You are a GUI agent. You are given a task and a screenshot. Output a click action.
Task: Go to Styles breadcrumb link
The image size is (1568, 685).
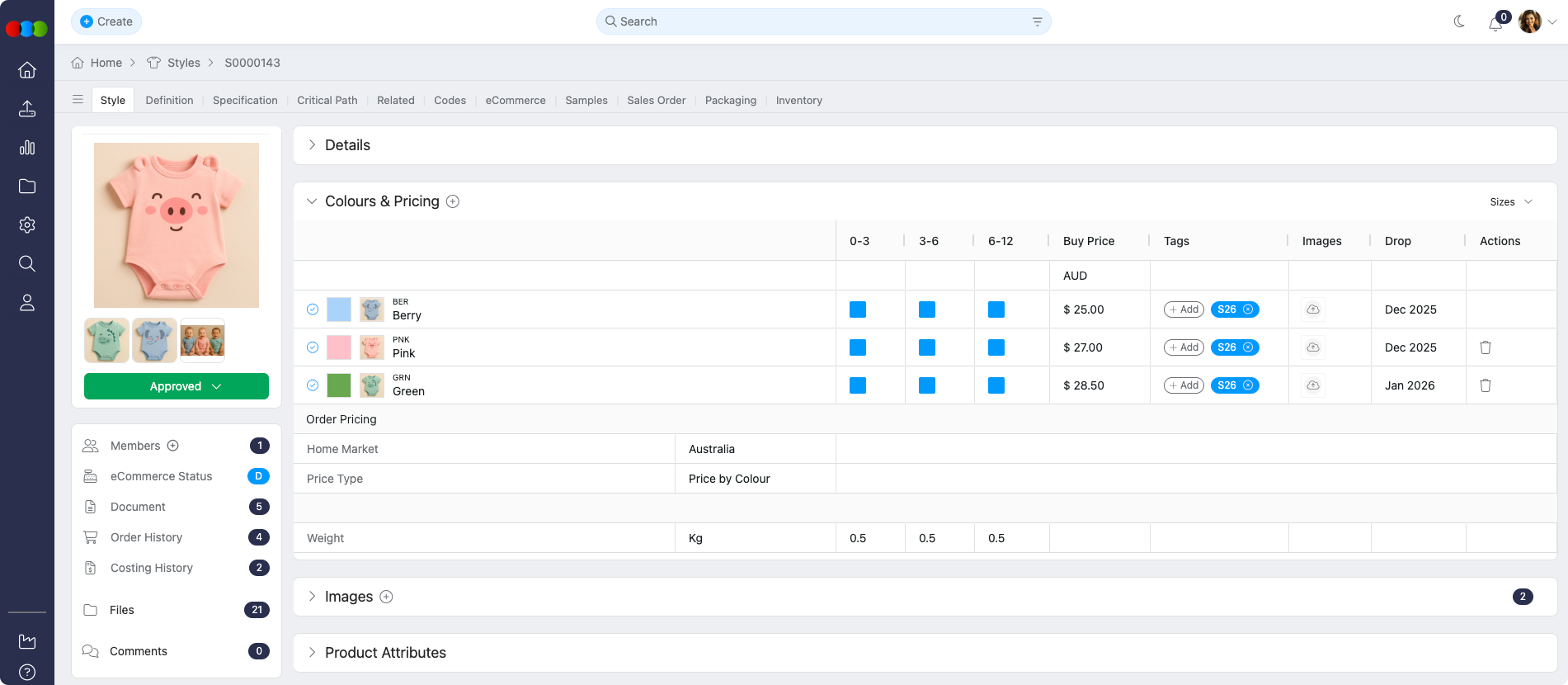click(183, 63)
